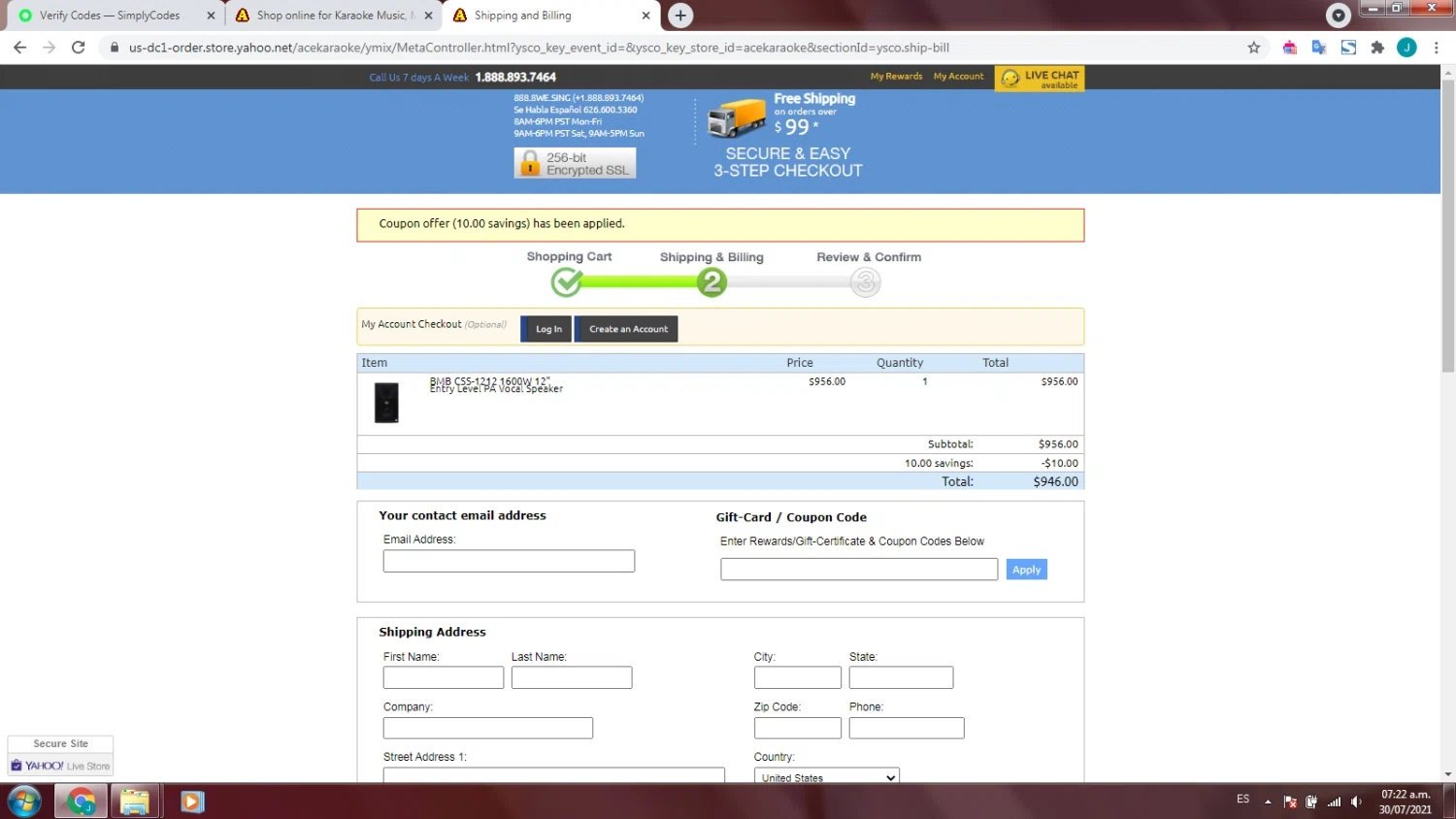Screen dimensions: 1456x819
Task: Click the Shopping Cart green checkmark step
Action: [567, 282]
